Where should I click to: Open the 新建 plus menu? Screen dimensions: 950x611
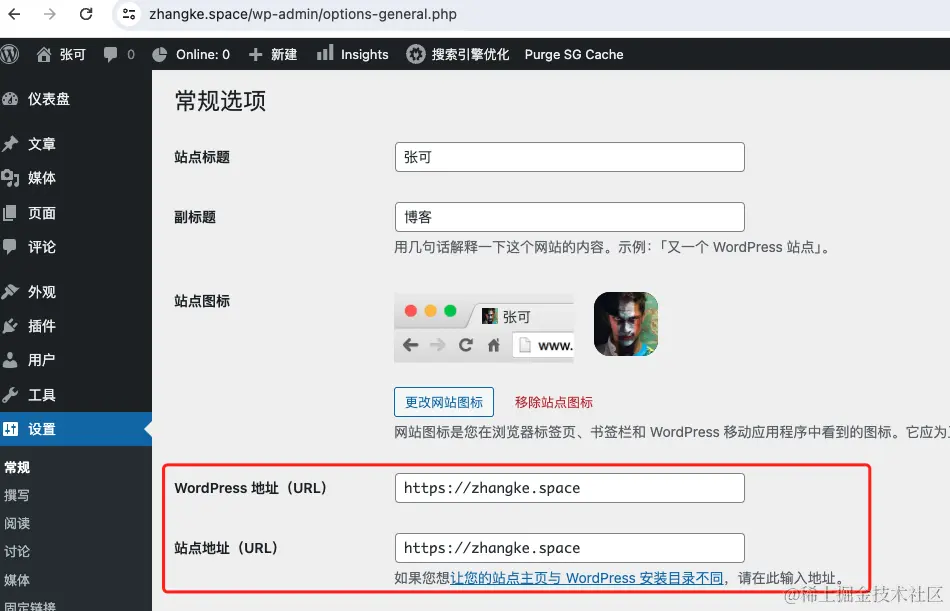[x=273, y=55]
